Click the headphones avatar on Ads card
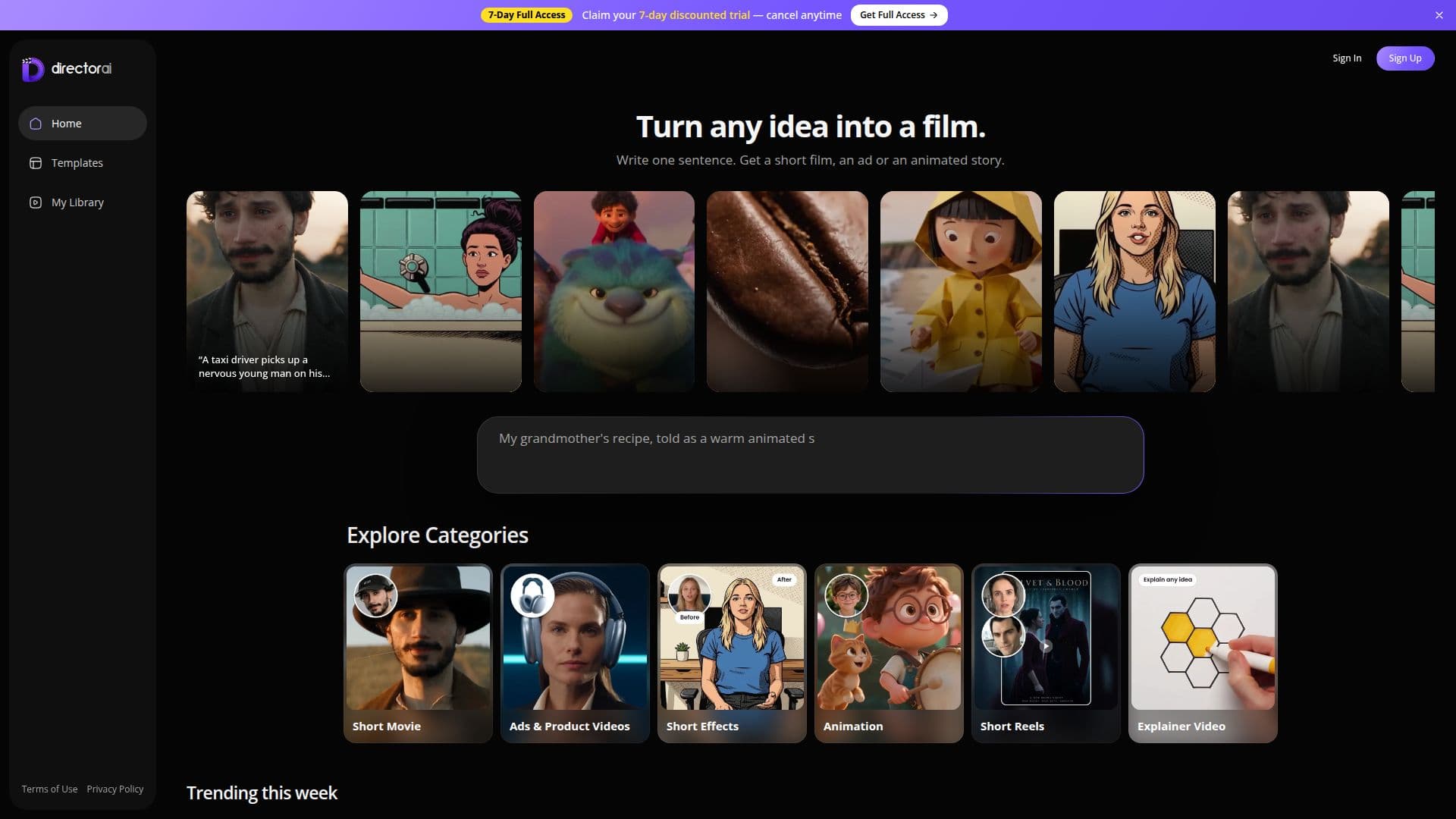 coord(532,595)
